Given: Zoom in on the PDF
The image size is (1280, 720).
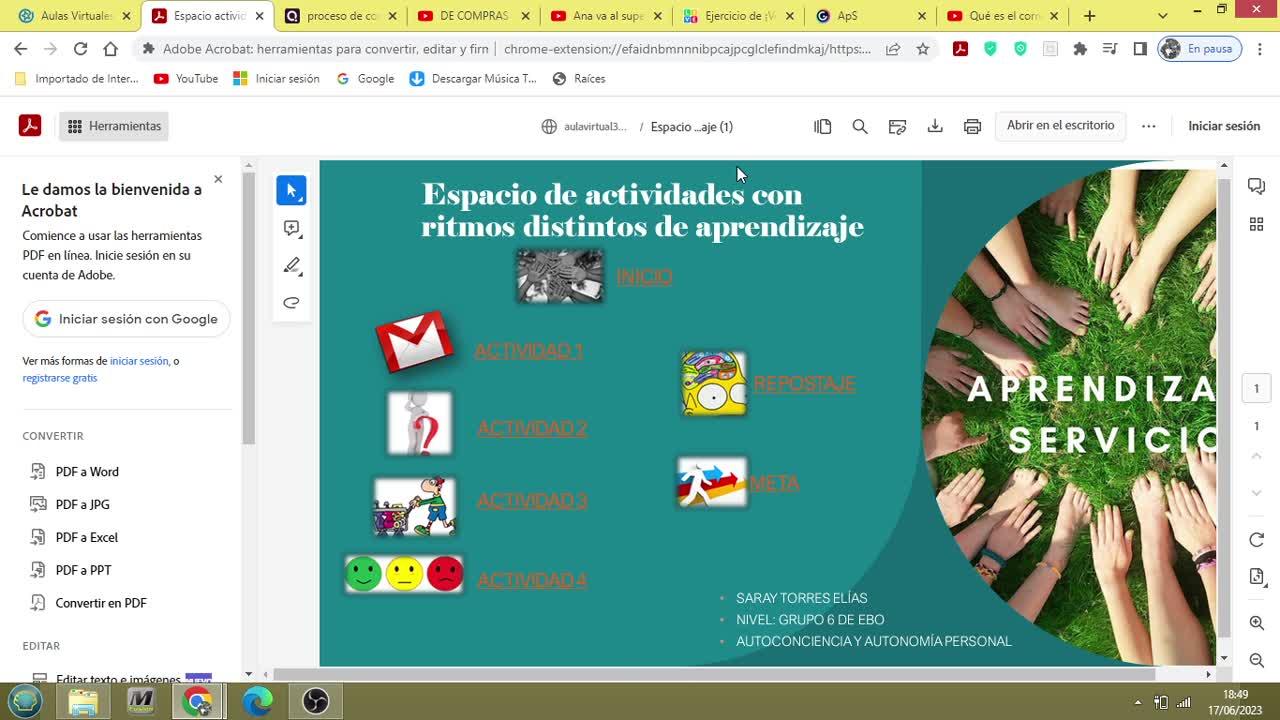Looking at the screenshot, I should click(1257, 623).
